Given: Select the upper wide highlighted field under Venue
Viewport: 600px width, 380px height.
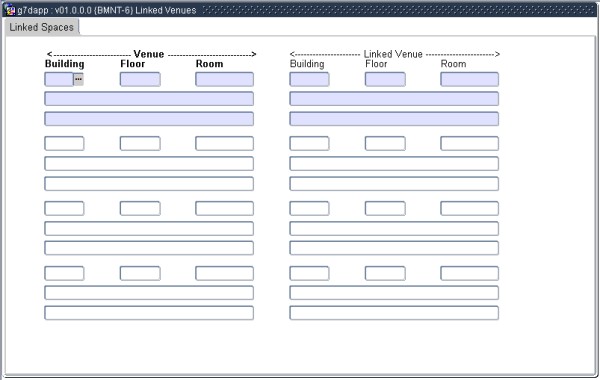Looking at the screenshot, I should [x=149, y=99].
